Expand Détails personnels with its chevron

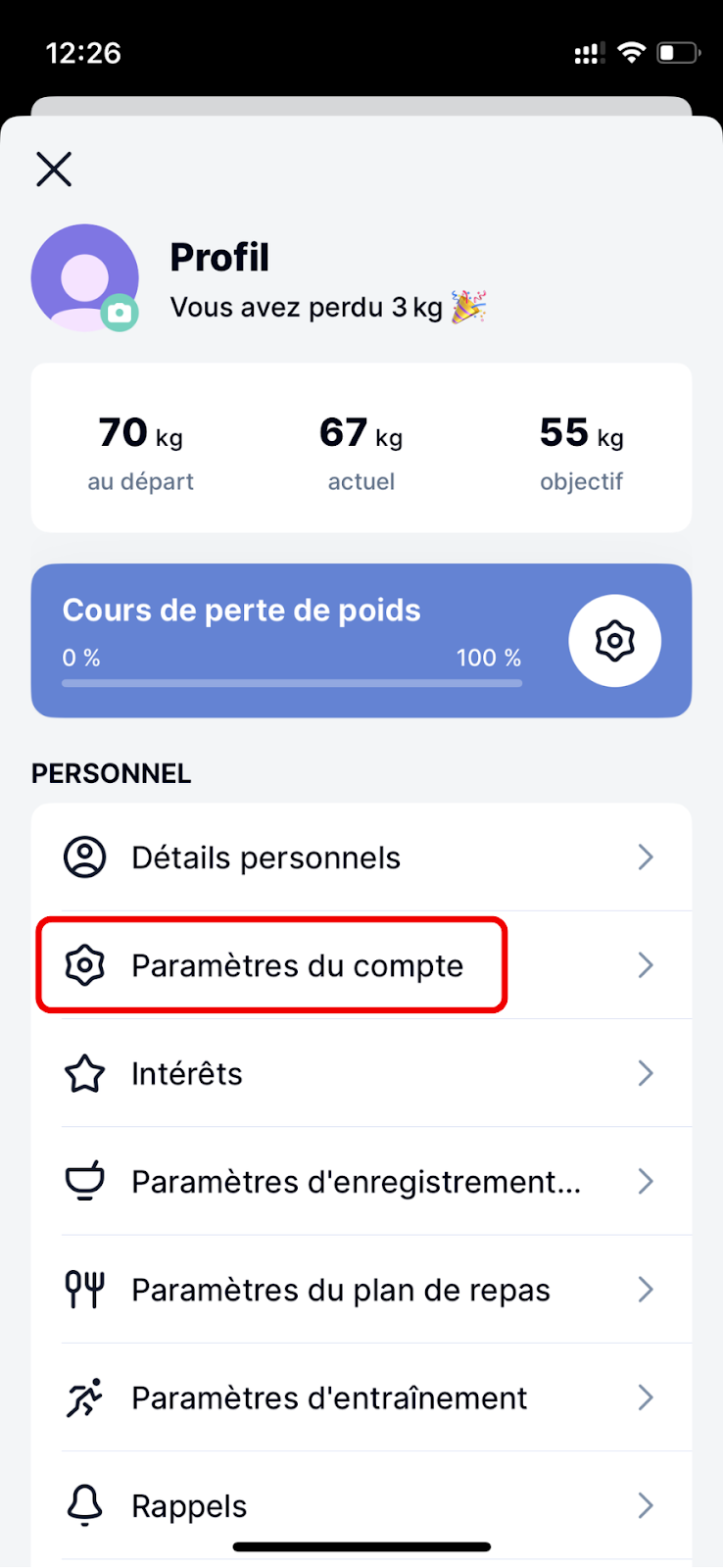(x=646, y=857)
